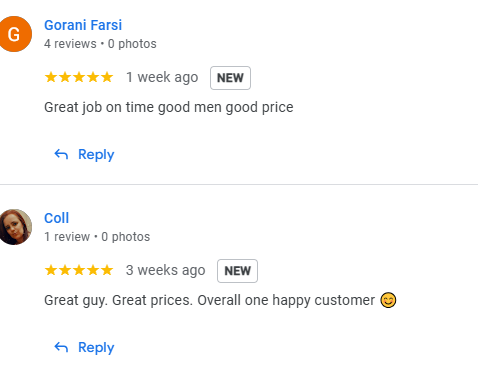Click the fifth star of Gorani Farsi's rating

(107, 77)
